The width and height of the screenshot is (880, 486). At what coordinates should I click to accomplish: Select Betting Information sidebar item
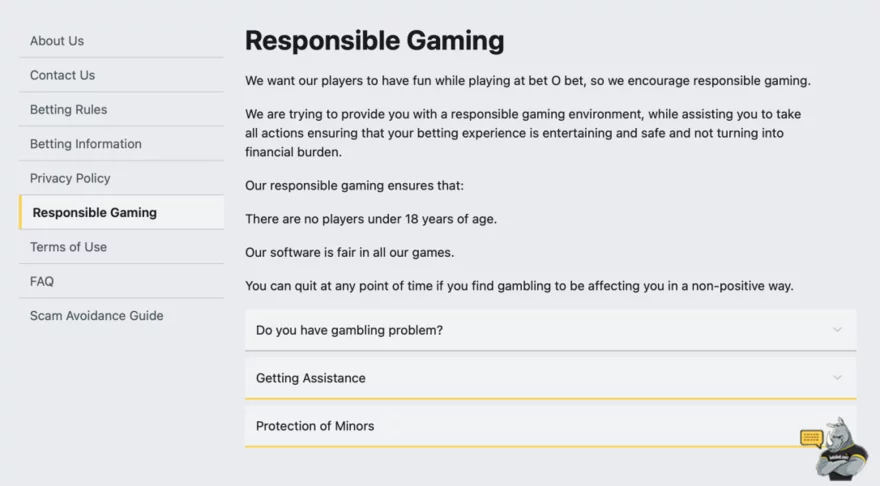(x=86, y=144)
